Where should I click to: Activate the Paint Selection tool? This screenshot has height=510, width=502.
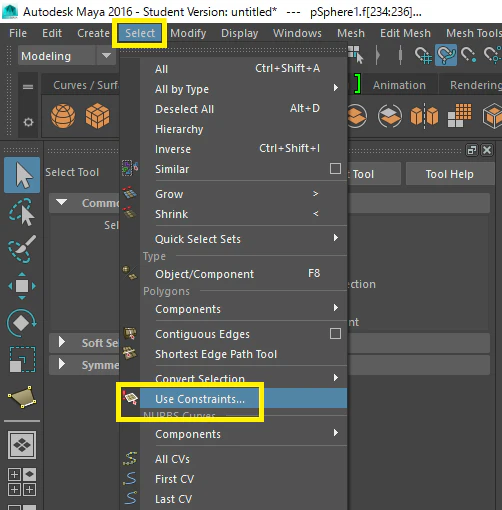click(x=22, y=249)
